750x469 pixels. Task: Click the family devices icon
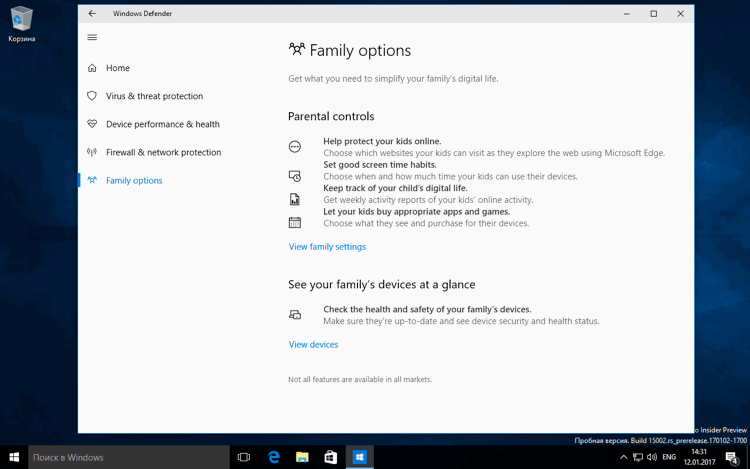click(x=295, y=315)
